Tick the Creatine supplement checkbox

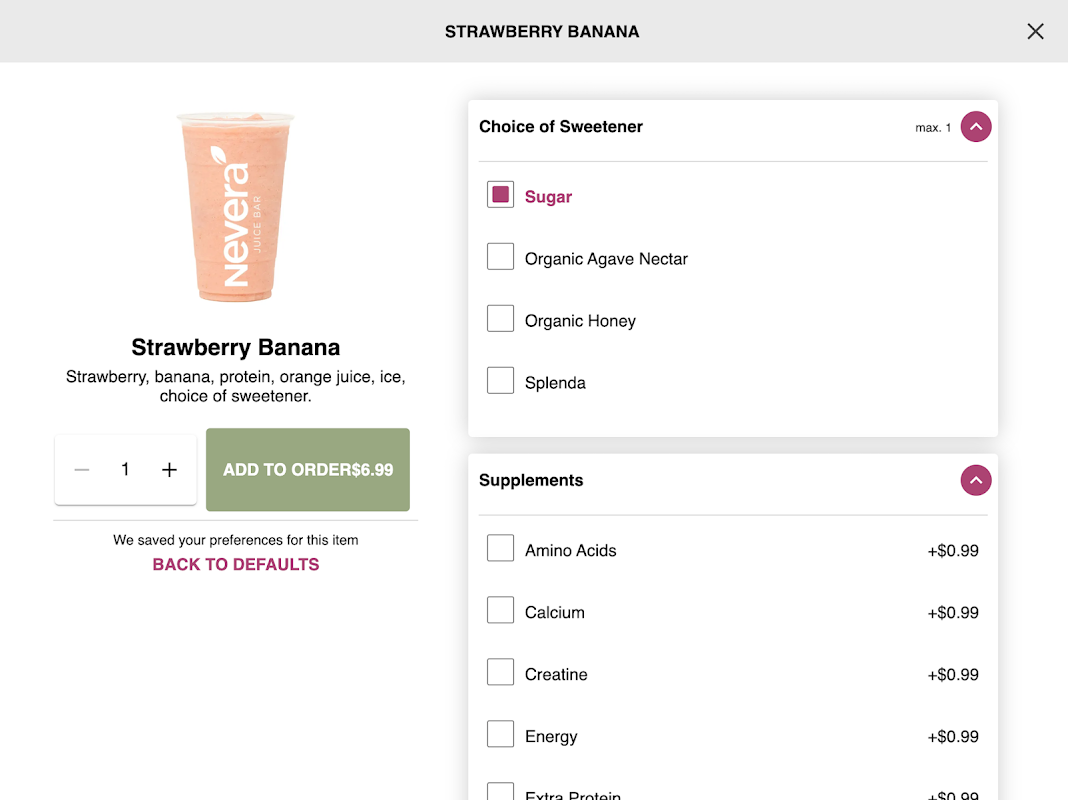[x=500, y=673]
